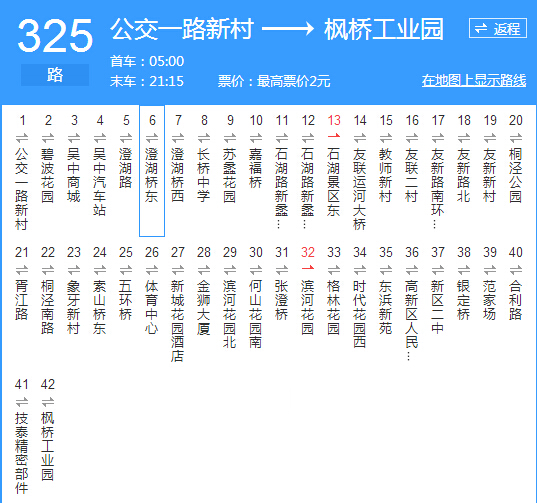Viewport: 537px width, 503px height.
Task: Select stop 18 友新路北
Action: pyautogui.click(x=464, y=175)
